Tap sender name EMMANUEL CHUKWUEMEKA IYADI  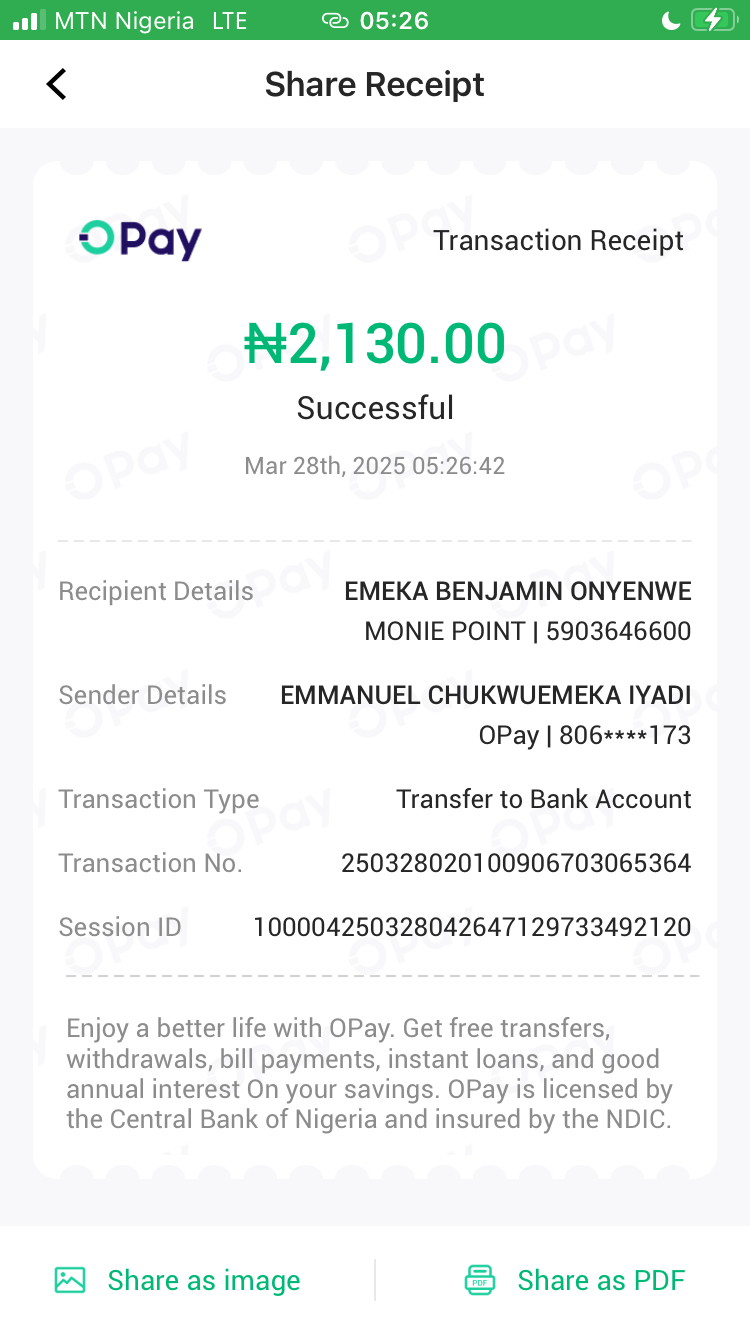tap(486, 695)
